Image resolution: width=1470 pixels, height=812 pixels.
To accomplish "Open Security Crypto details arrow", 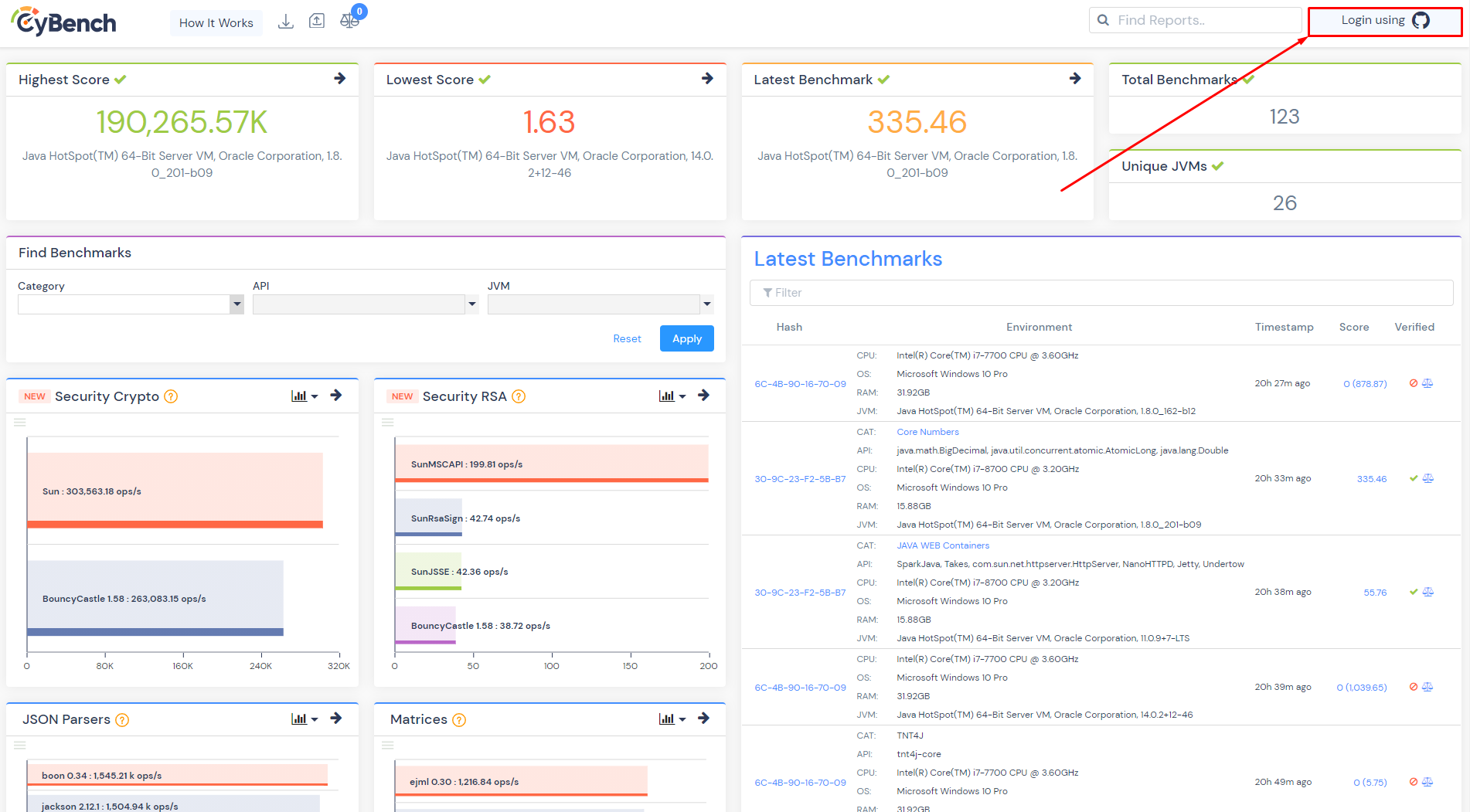I will [x=336, y=396].
